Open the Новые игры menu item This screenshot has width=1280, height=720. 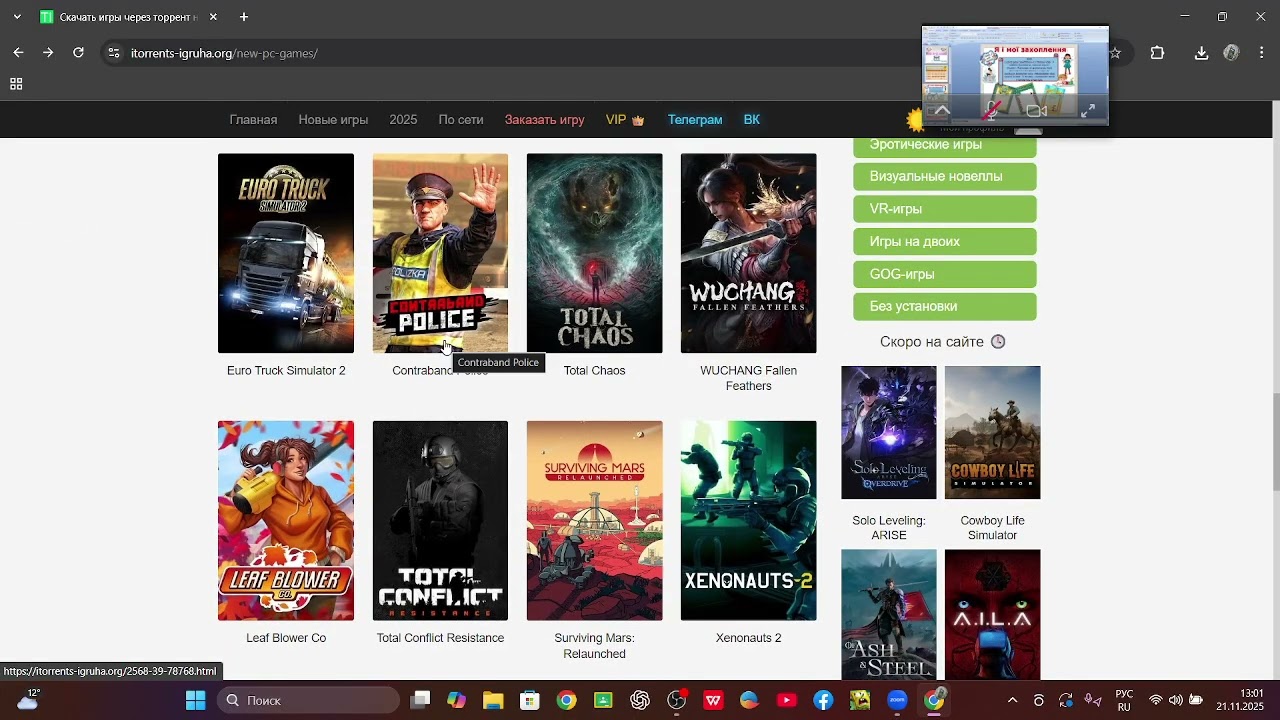[x=333, y=120]
